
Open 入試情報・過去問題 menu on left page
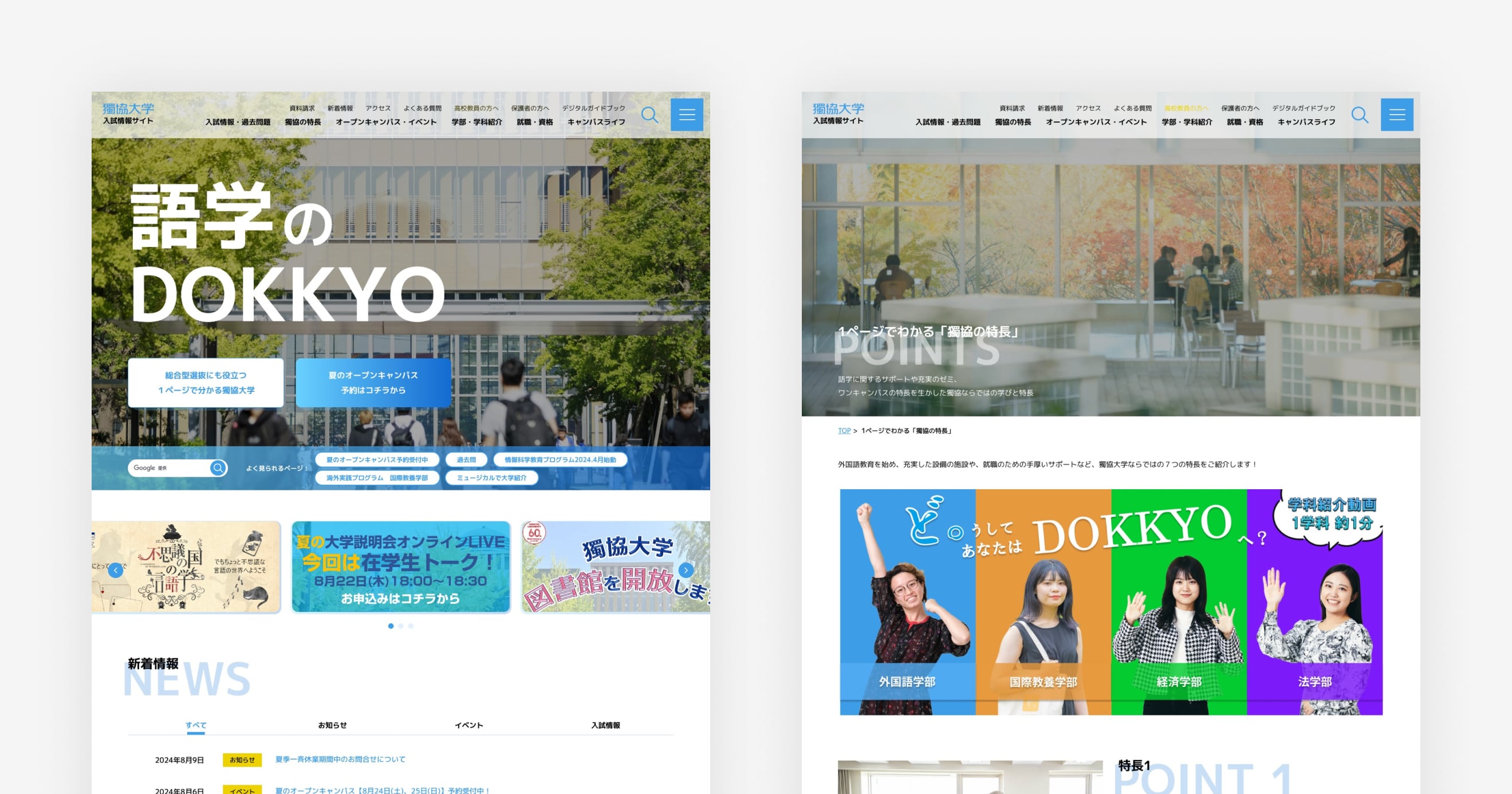coord(238,122)
